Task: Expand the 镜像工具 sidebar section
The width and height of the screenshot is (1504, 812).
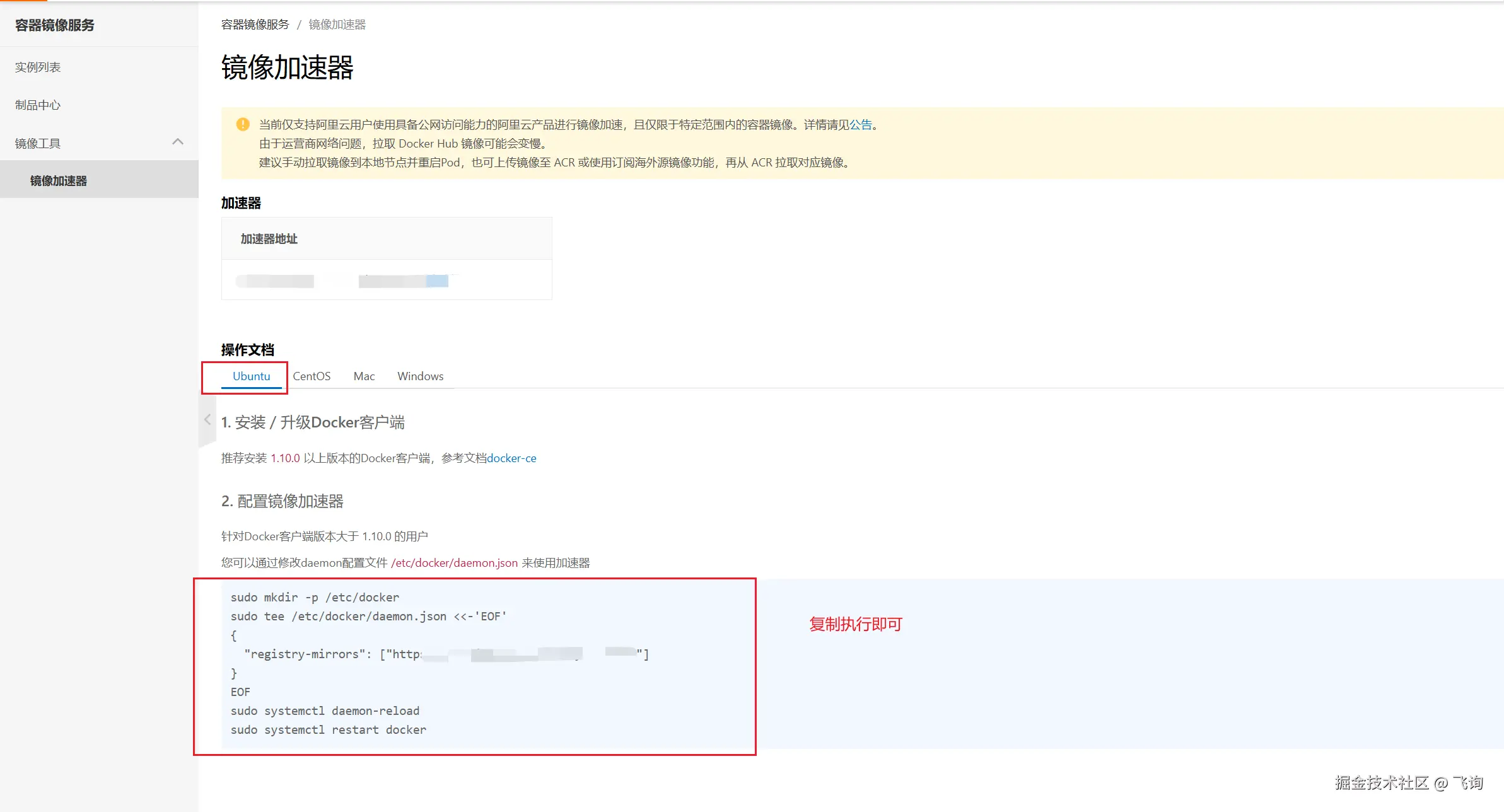Action: coord(38,143)
